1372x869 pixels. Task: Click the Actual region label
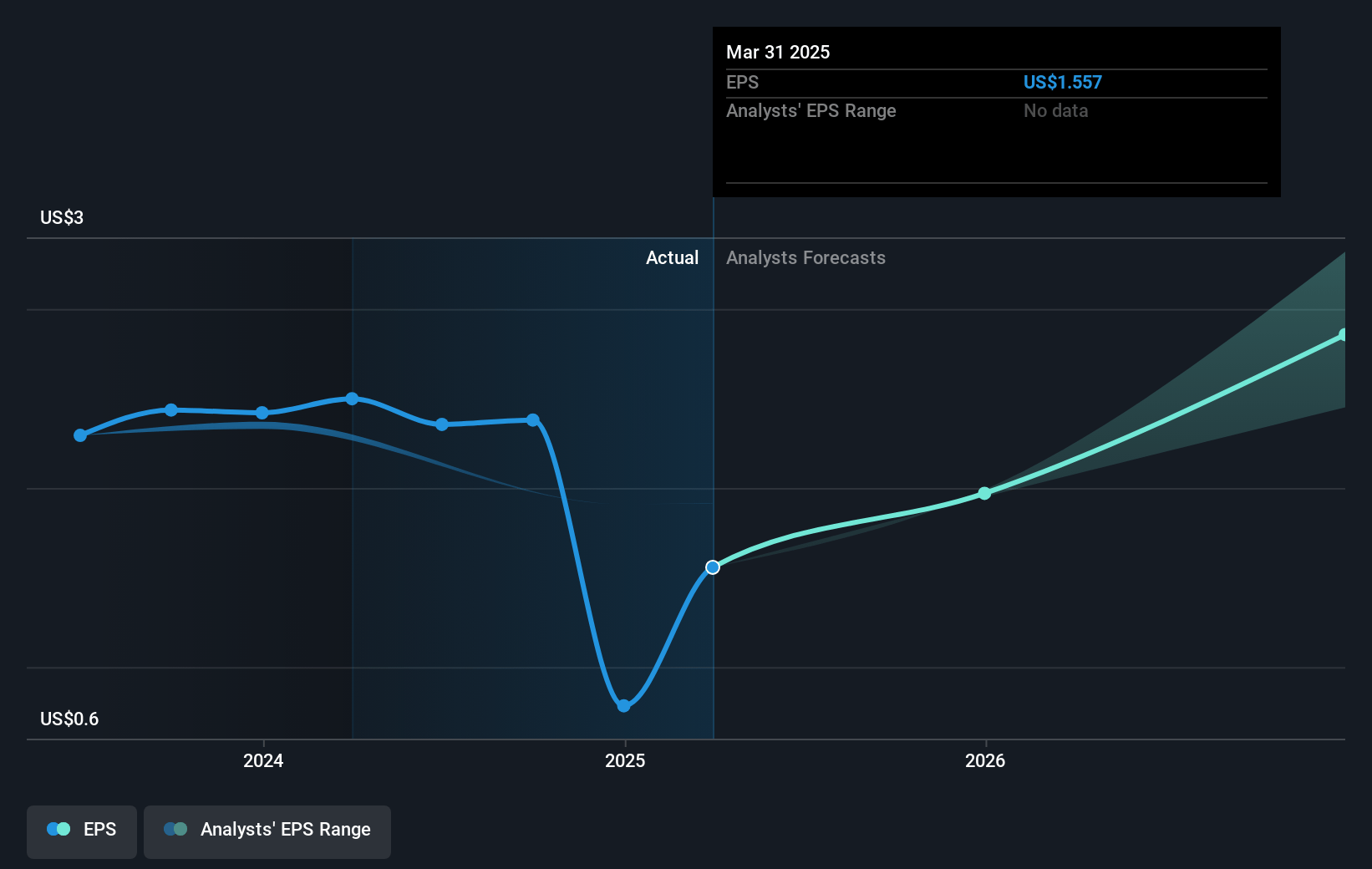(672, 257)
